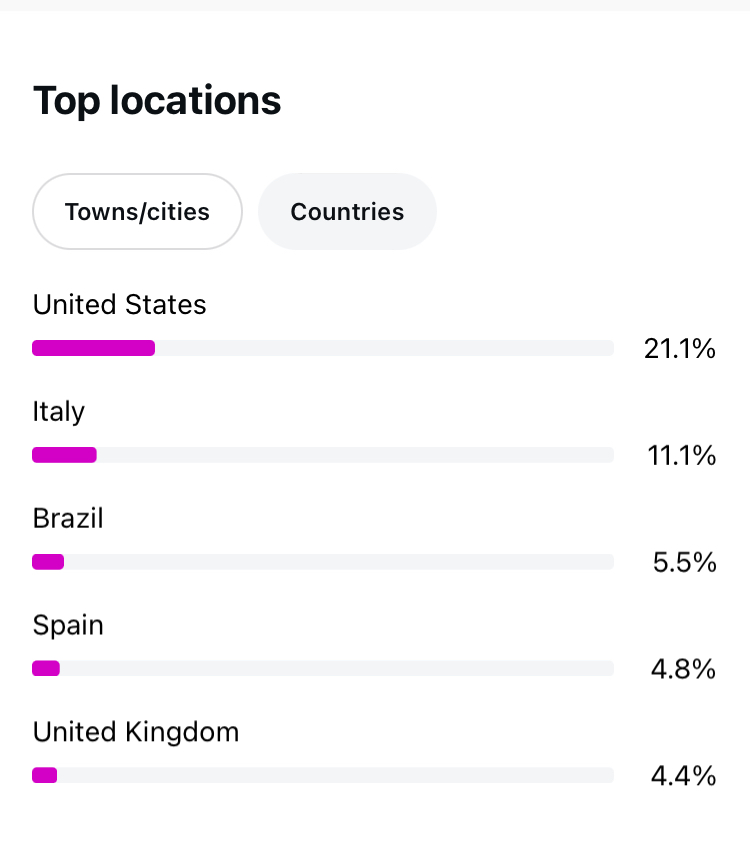
Task: Click the gray unfilled portion of Italy bar
Action: 355,455
